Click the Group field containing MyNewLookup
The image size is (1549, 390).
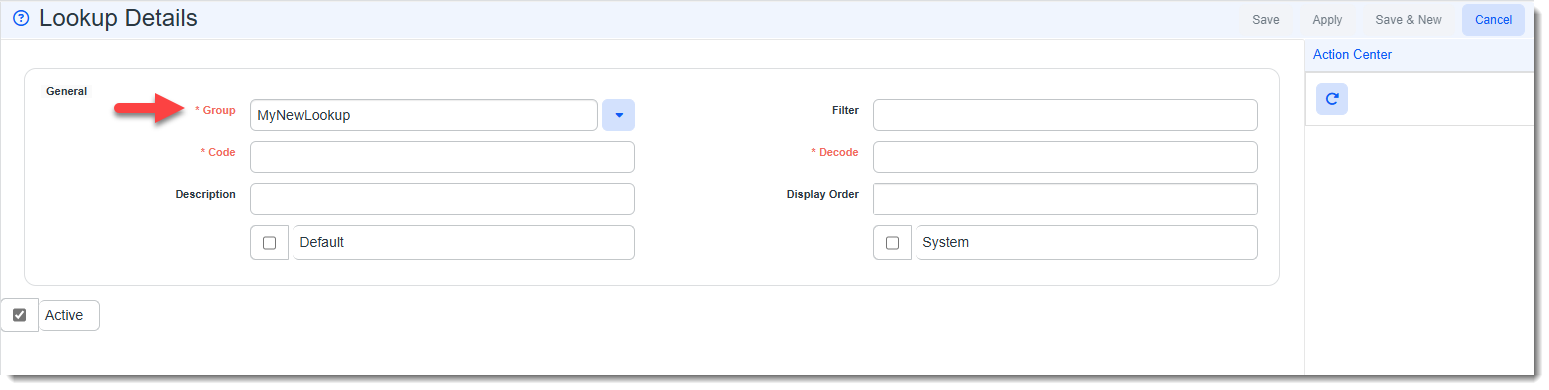point(424,115)
